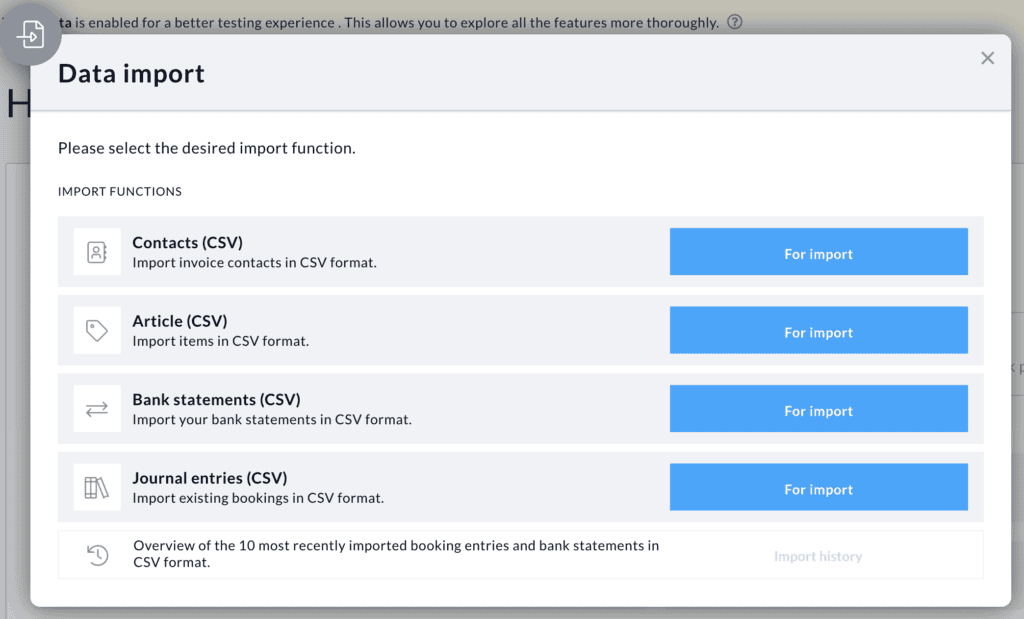The height and width of the screenshot is (619, 1024).
Task: Start import for Journal entries (CSV)
Action: point(818,489)
